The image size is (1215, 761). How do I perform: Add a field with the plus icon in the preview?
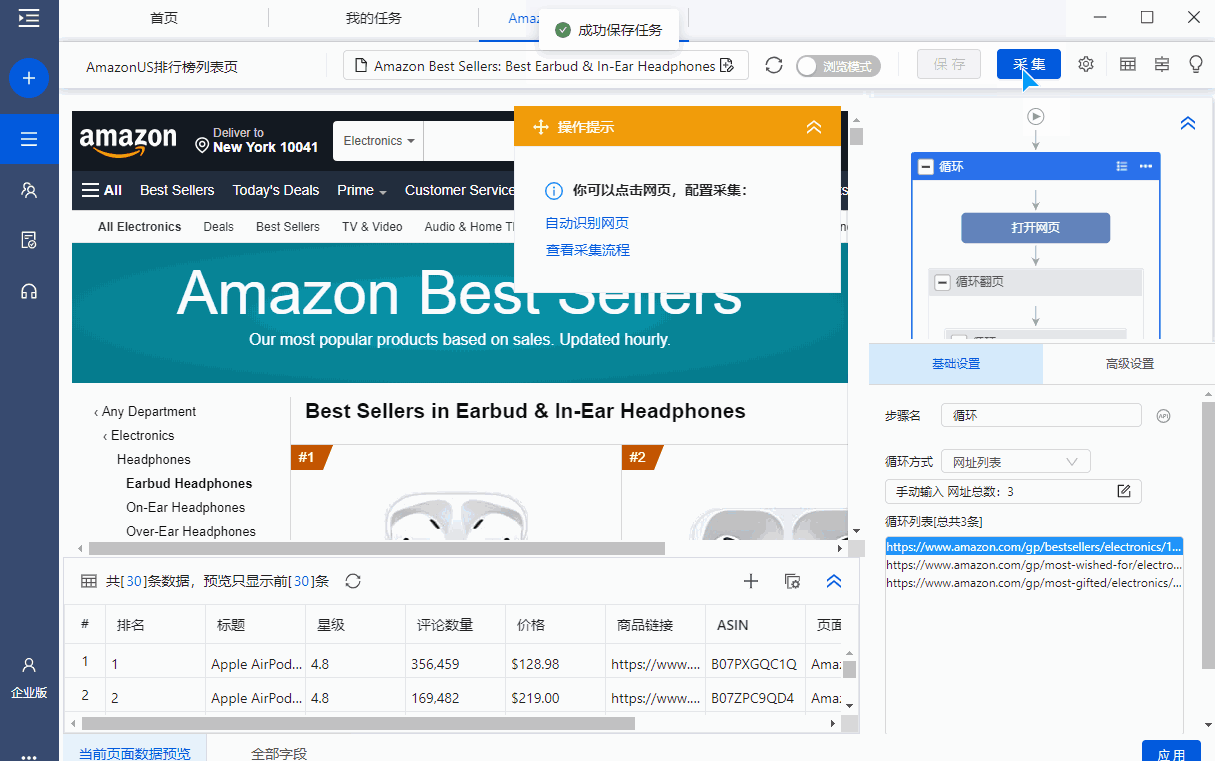(x=751, y=581)
